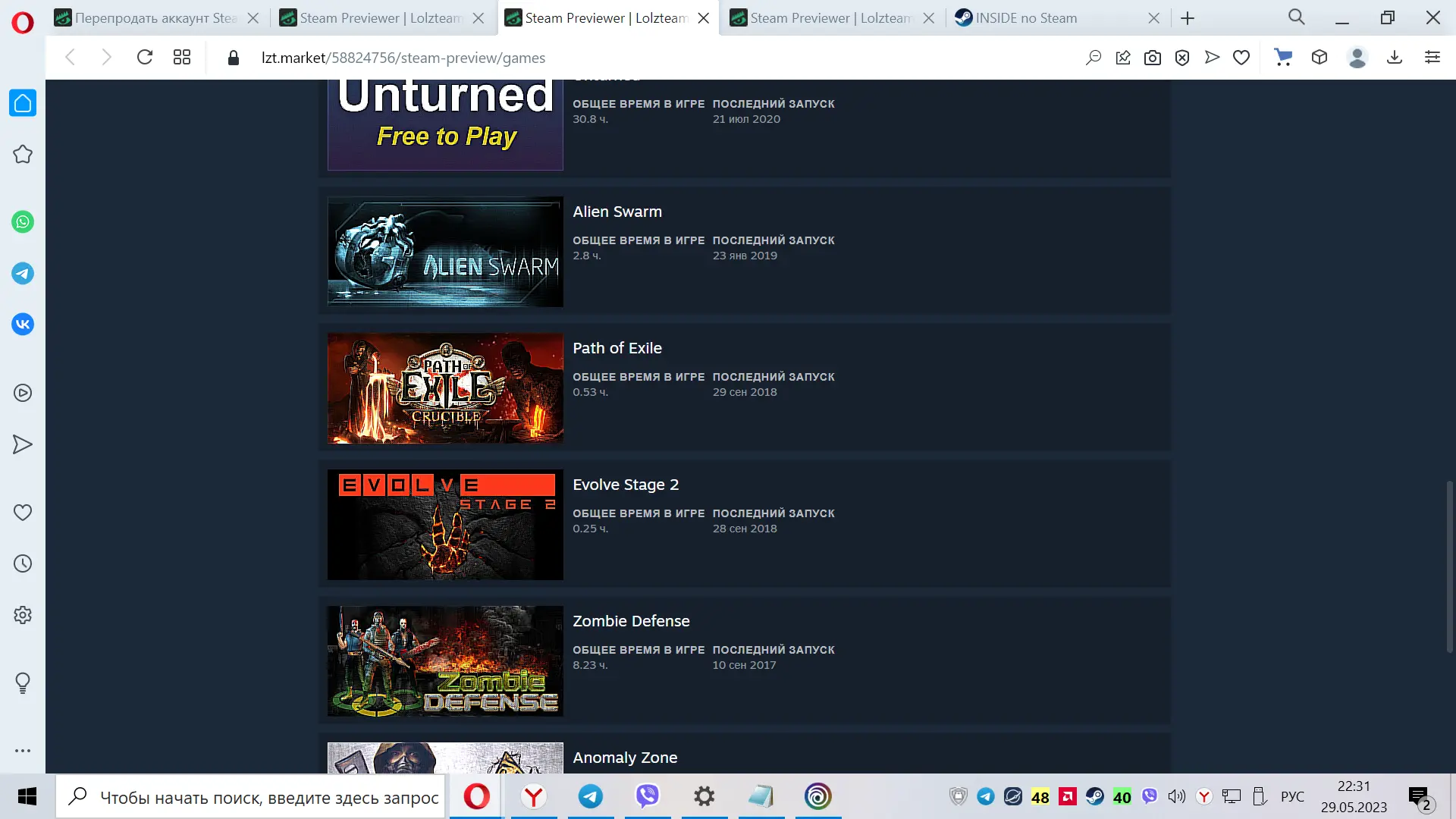The height and width of the screenshot is (819, 1456).
Task: Open notification center with 2 alerts
Action: pos(1420,798)
